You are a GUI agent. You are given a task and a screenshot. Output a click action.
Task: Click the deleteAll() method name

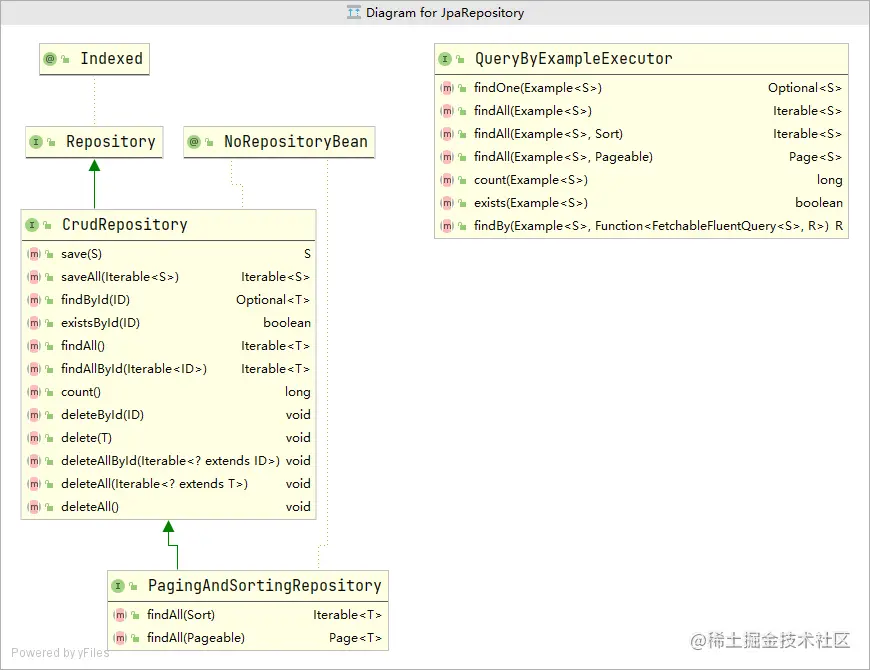90,507
